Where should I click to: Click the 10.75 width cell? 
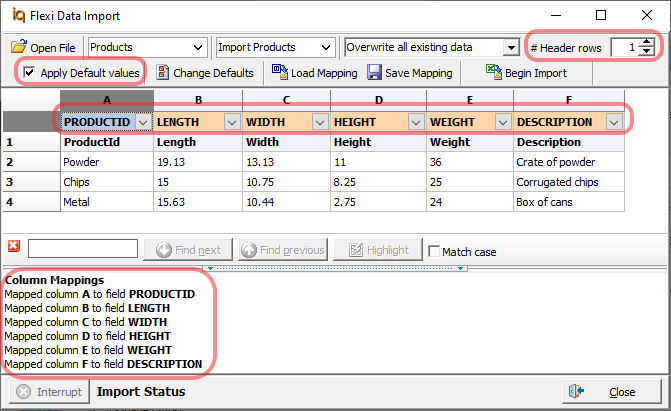pyautogui.click(x=286, y=182)
